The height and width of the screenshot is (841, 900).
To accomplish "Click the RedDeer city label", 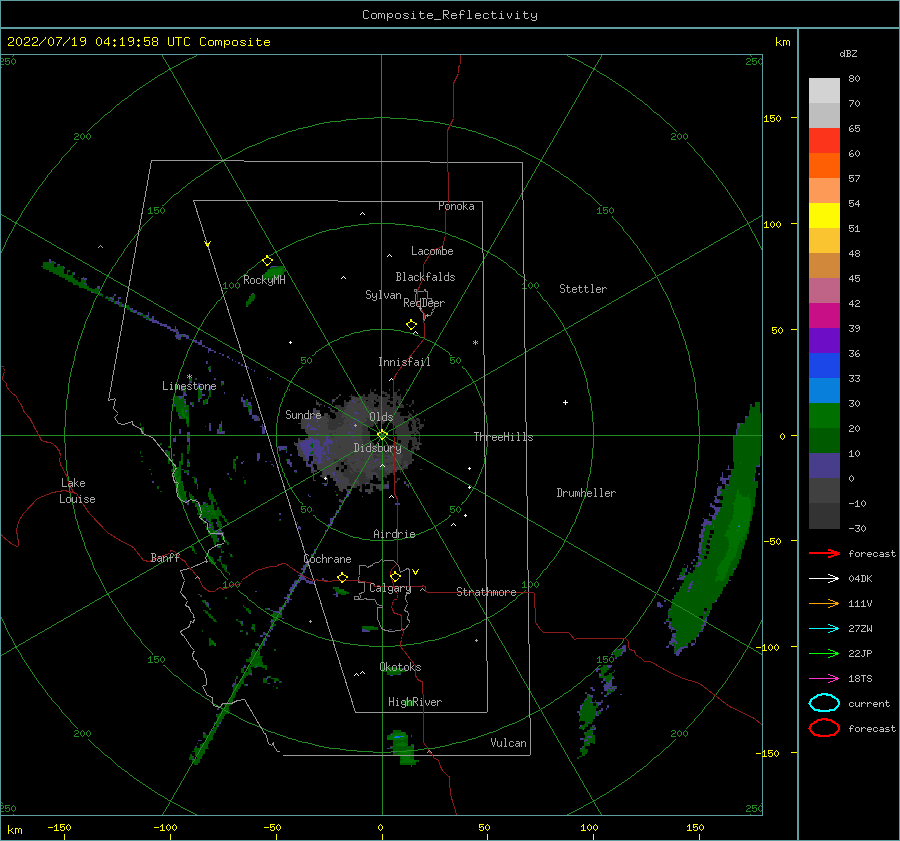I will tap(424, 303).
